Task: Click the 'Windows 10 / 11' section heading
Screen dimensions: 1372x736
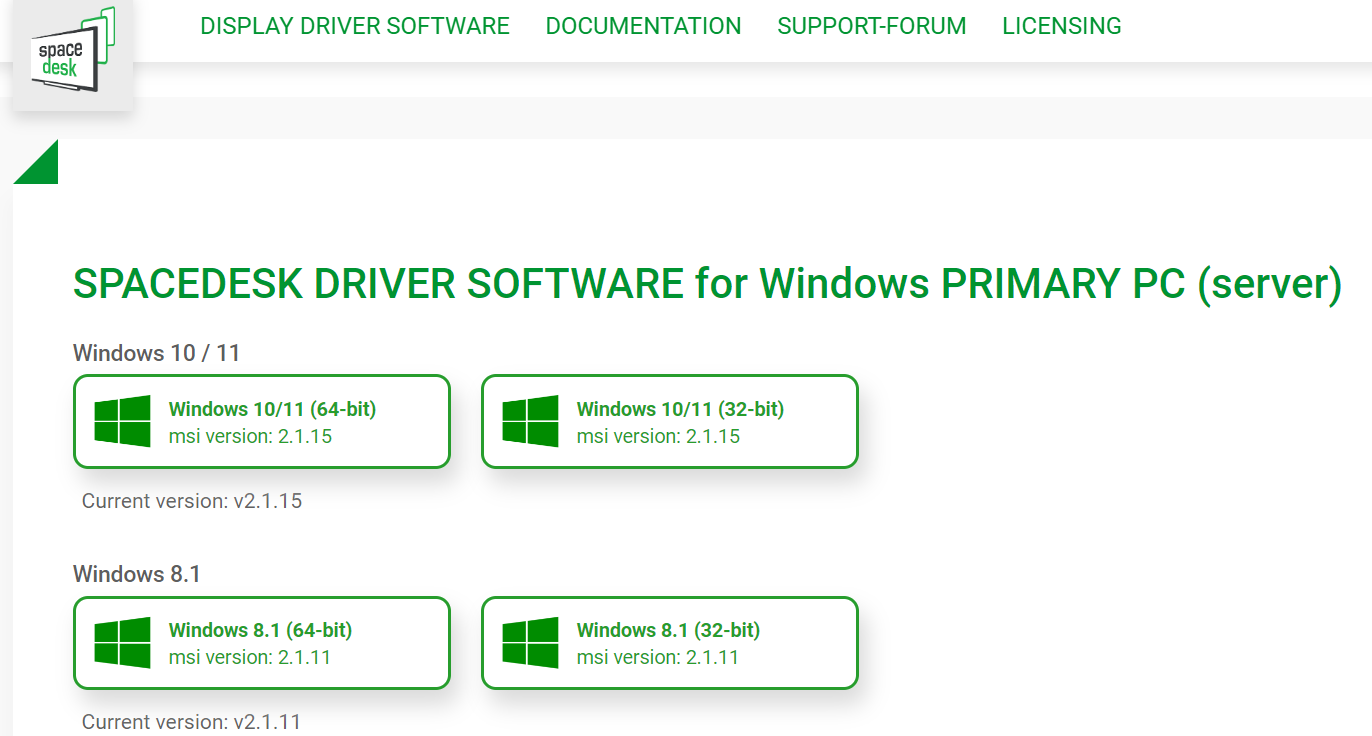Action: tap(157, 353)
